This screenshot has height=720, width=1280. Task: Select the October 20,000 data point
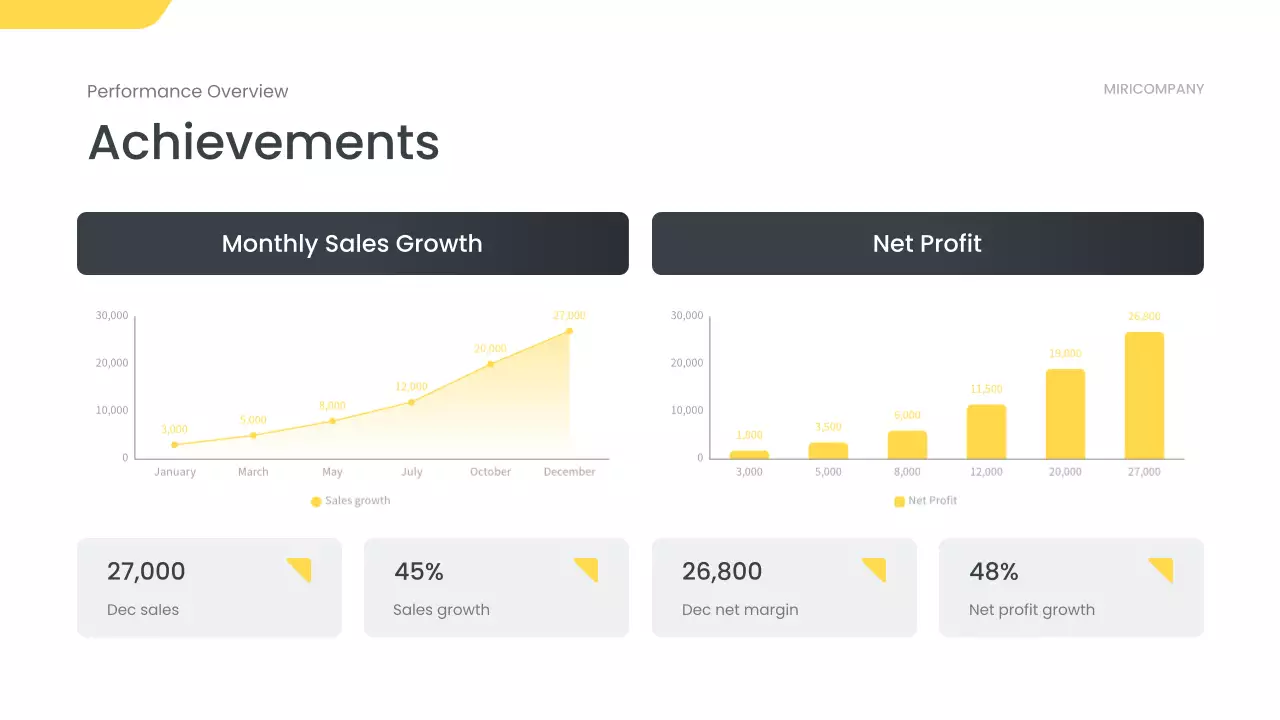pos(490,364)
